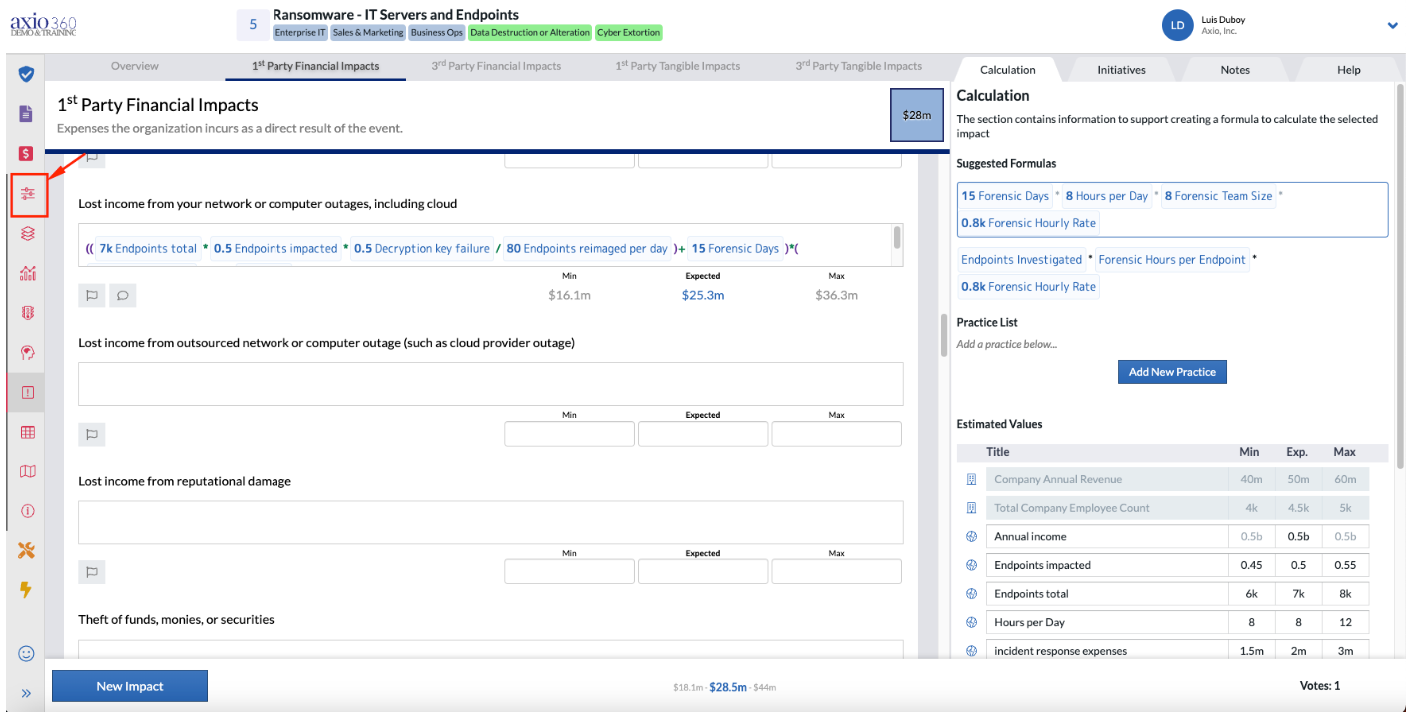Open the shield checkmark icon in sidebar
Viewport: 1420px width, 712px height.
click(27, 74)
